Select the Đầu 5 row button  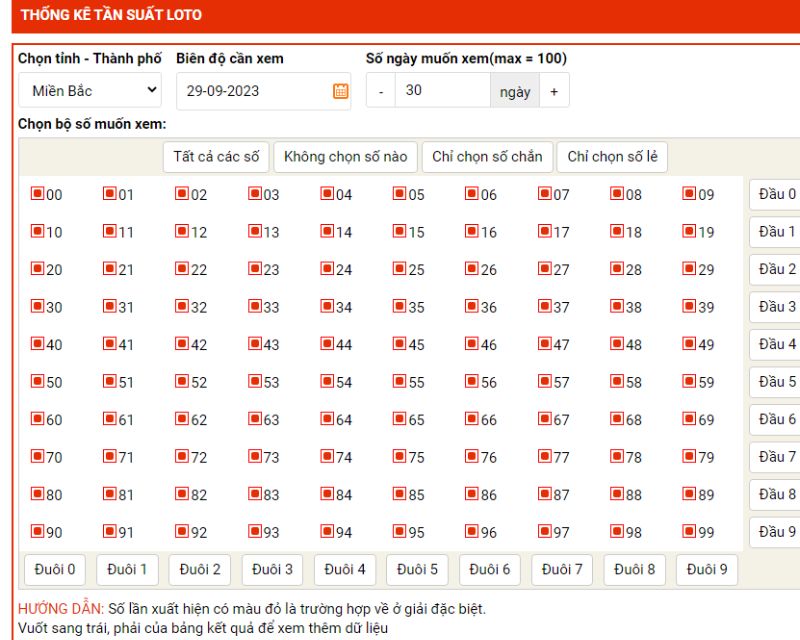776,382
